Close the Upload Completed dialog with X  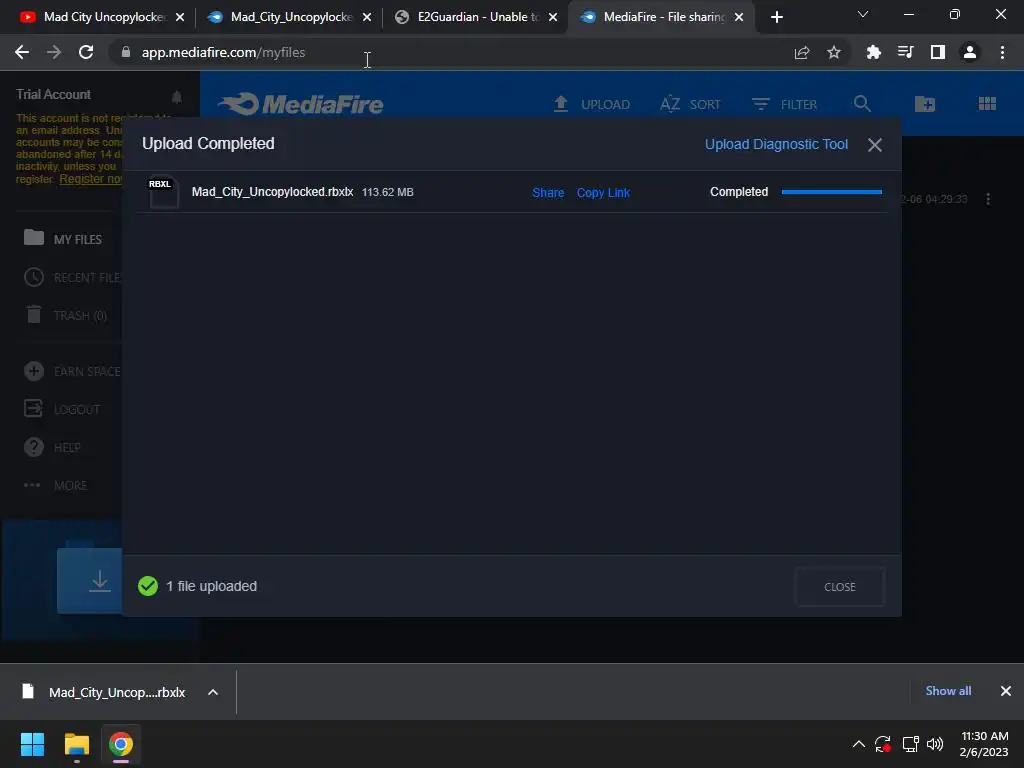(874, 145)
